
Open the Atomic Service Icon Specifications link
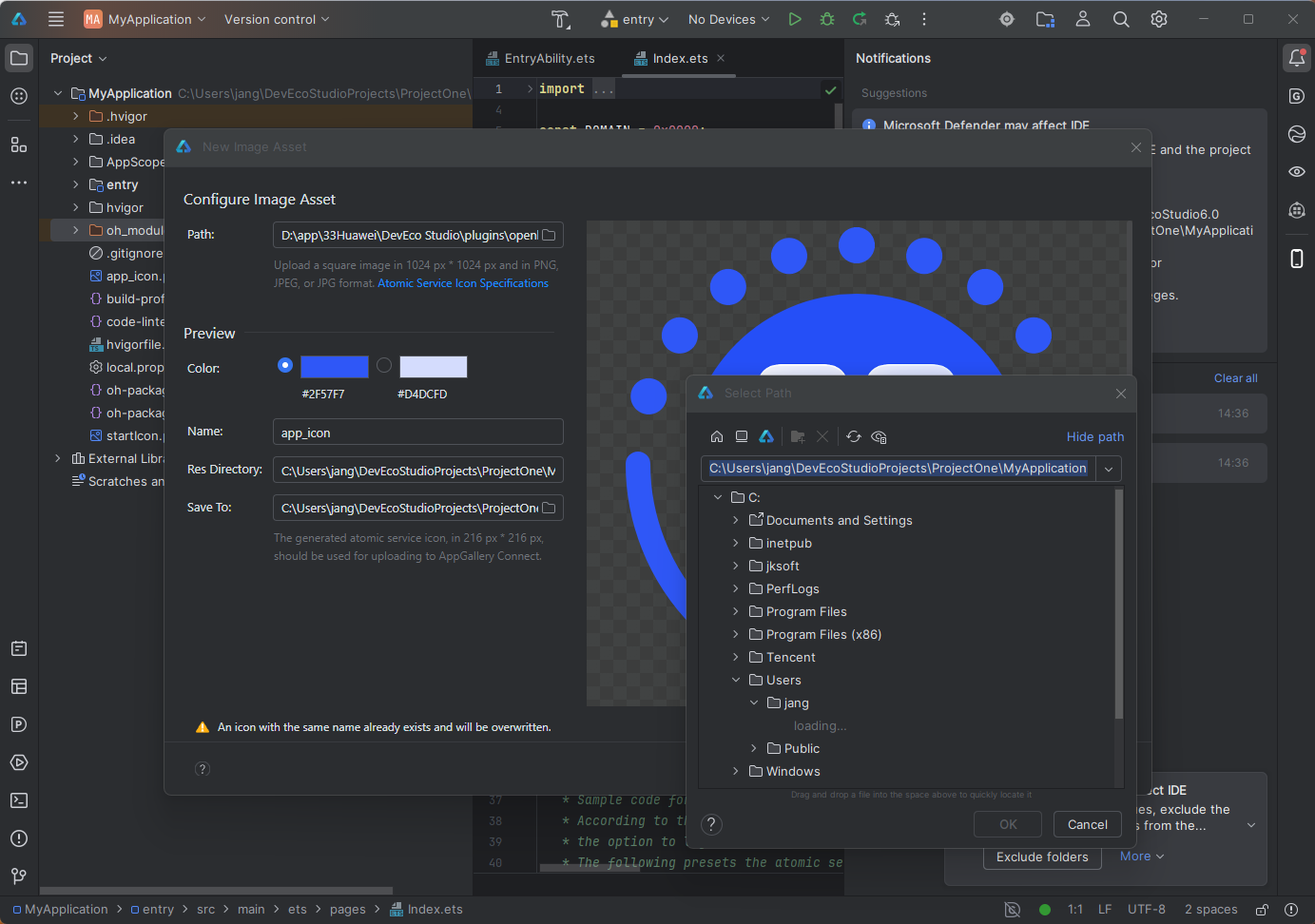(x=463, y=283)
